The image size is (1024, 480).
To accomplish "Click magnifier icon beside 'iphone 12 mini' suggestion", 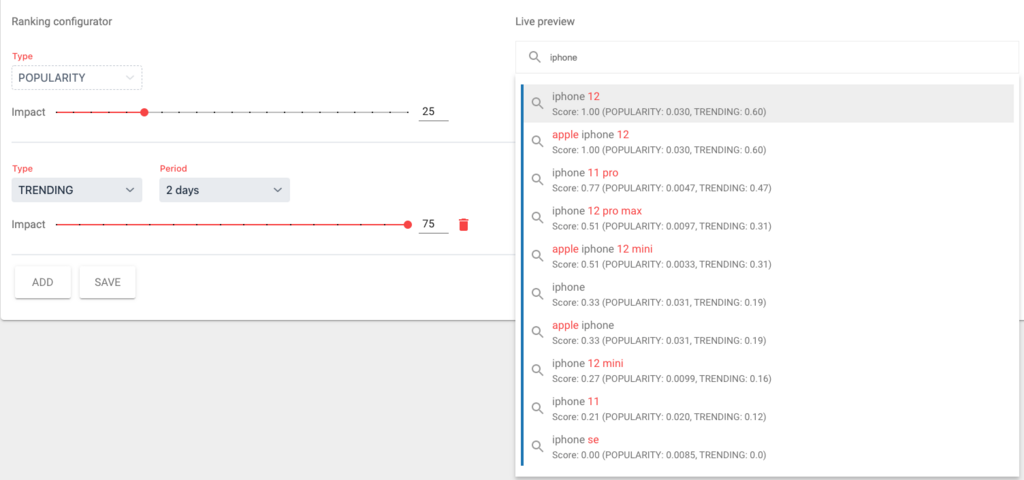I will (x=537, y=370).
